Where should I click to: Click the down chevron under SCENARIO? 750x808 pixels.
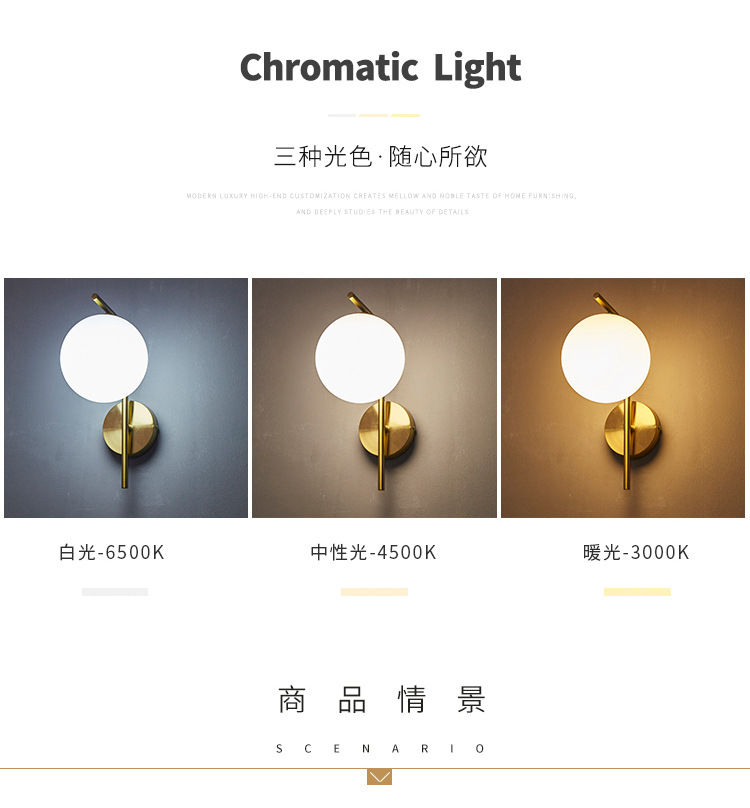379,777
